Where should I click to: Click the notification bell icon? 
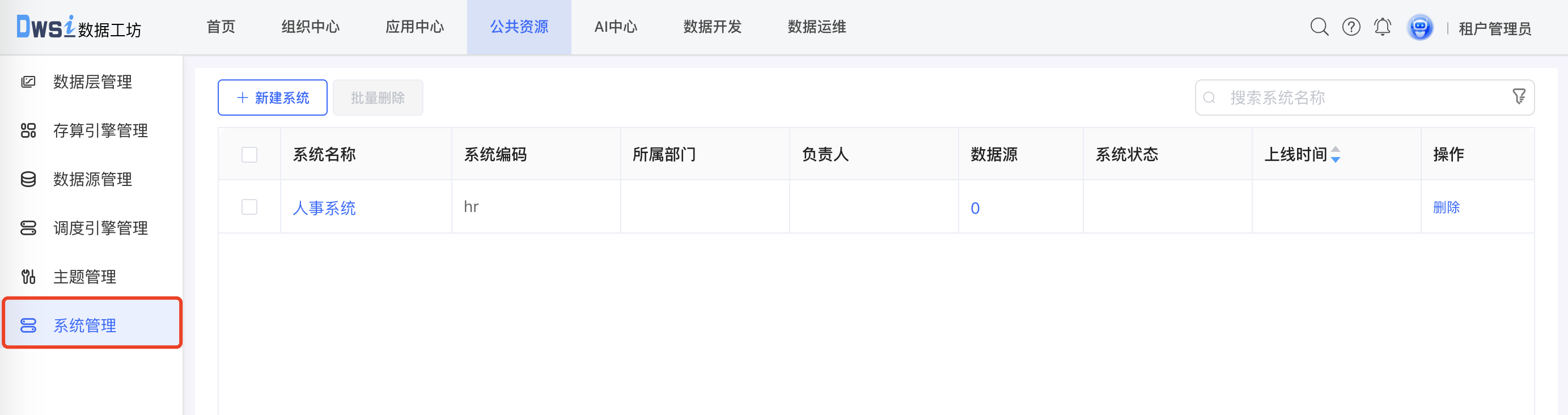pyautogui.click(x=1381, y=27)
